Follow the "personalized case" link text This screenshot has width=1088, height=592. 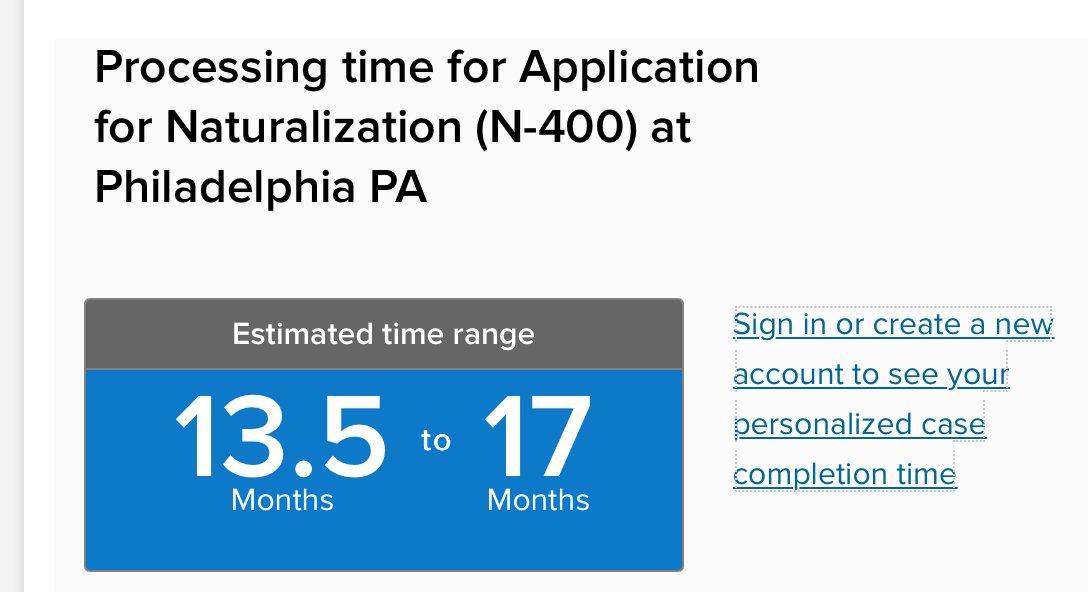click(x=859, y=424)
